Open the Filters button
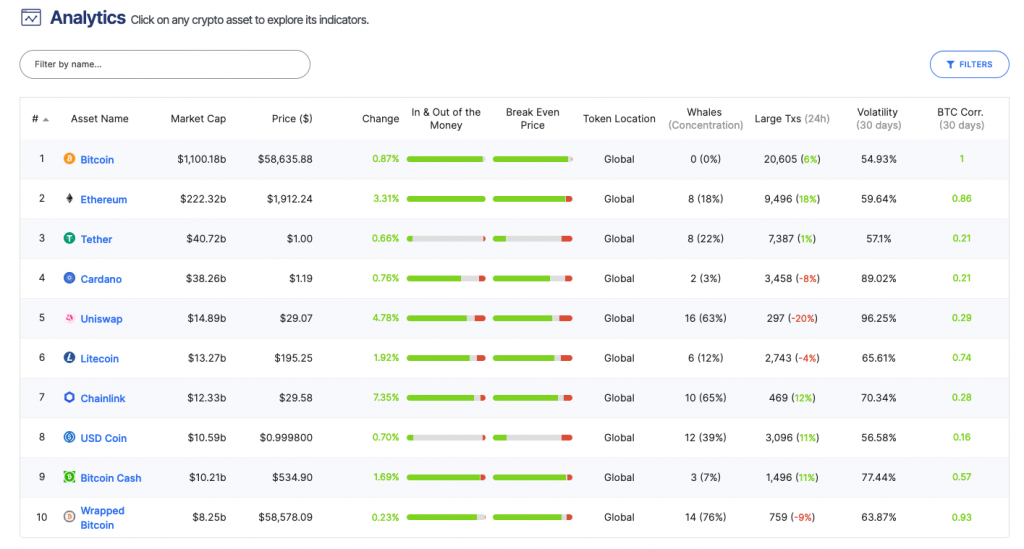This screenshot has width=1024, height=549. [969, 65]
